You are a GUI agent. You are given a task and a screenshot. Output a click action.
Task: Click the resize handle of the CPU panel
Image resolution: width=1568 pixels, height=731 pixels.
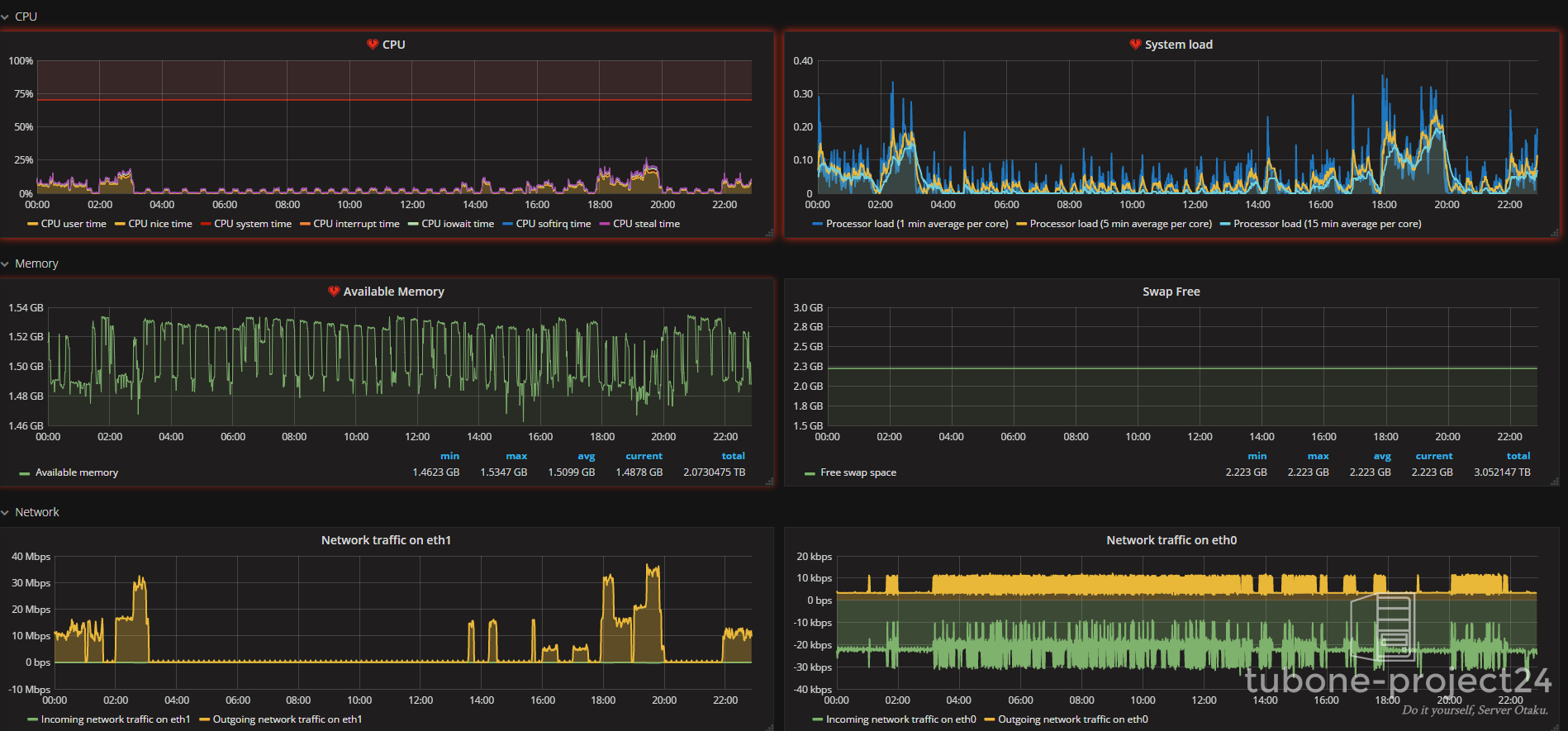coord(769,234)
